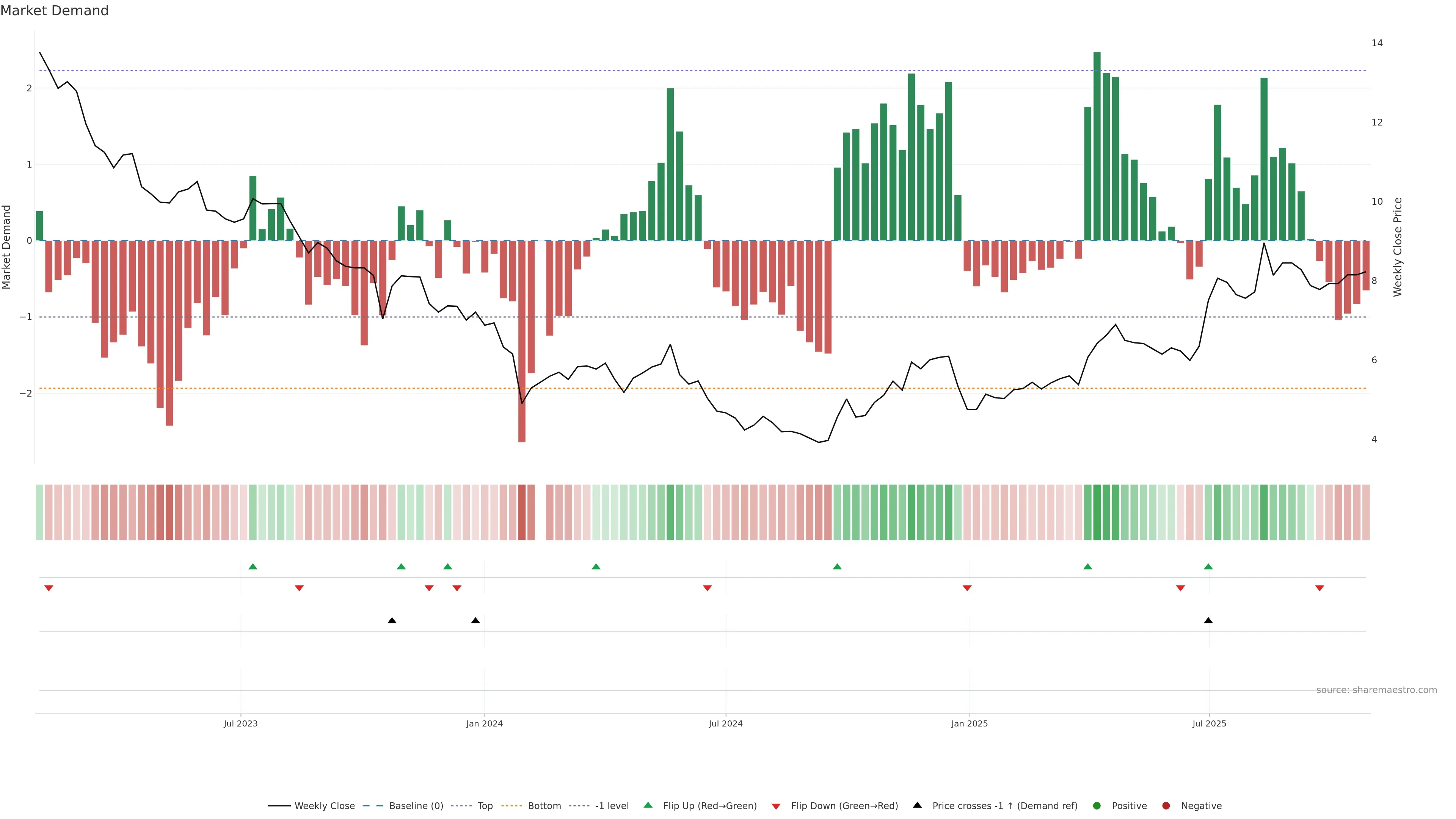This screenshot has height=819, width=1456.
Task: Click the red Negative legend circle
Action: pyautogui.click(x=1166, y=805)
